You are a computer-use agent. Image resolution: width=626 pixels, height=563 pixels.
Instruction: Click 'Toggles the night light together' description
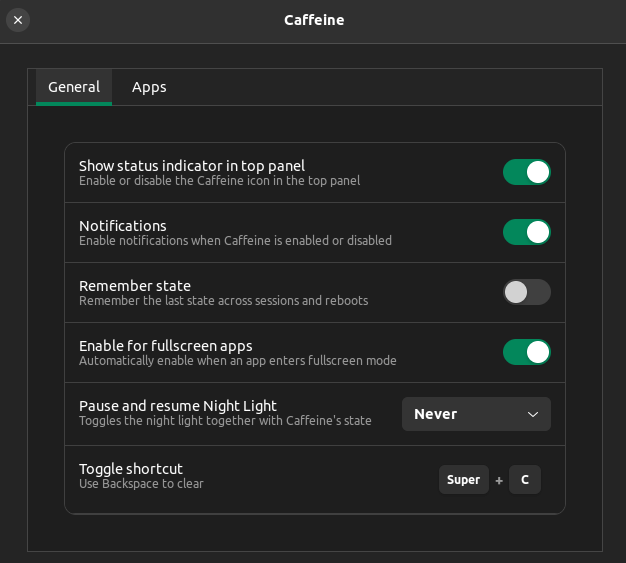pyautogui.click(x=225, y=421)
